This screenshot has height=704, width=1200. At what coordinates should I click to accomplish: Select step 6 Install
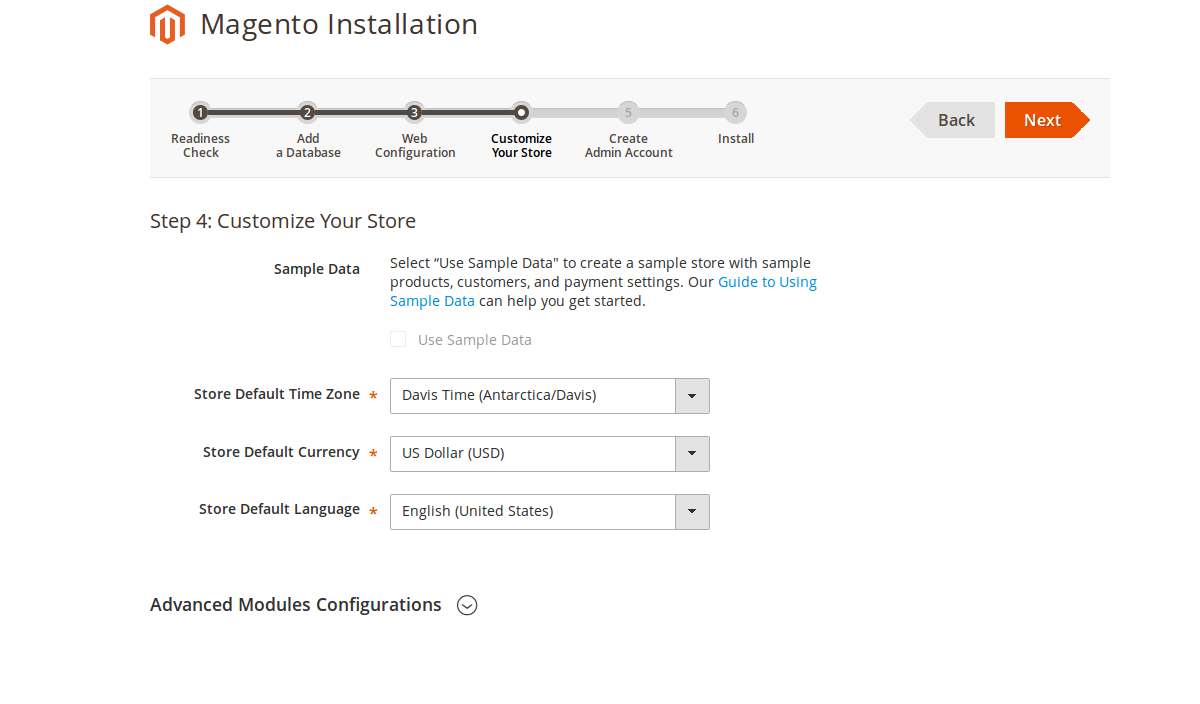coord(736,125)
